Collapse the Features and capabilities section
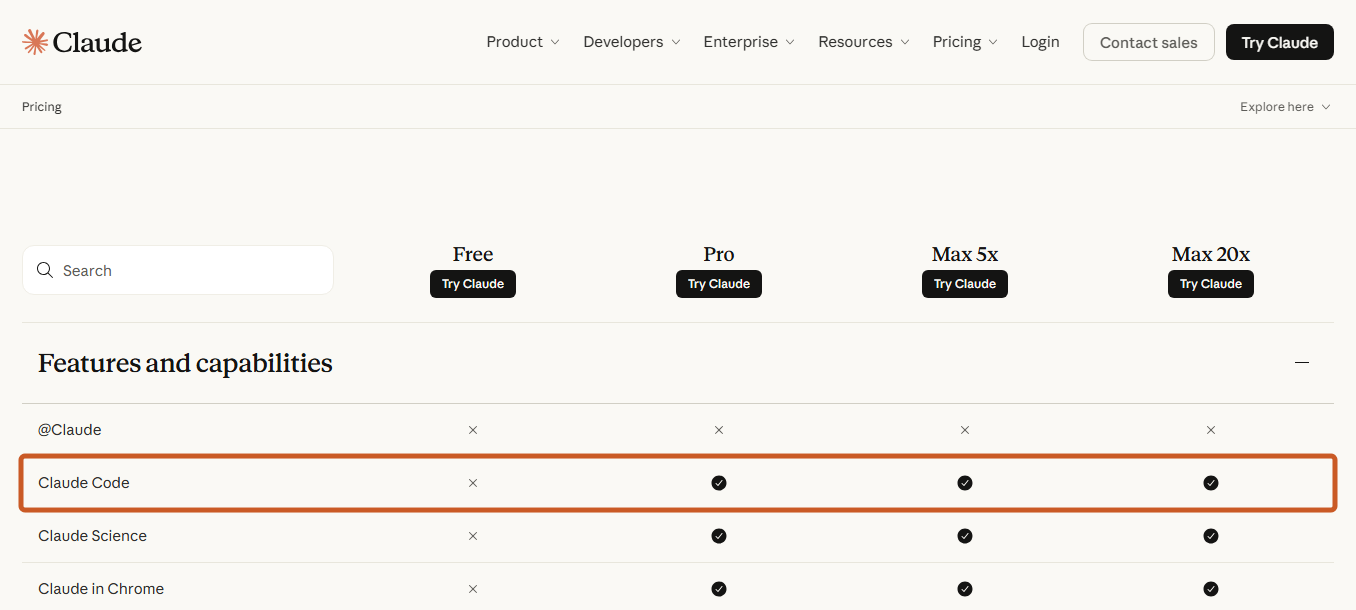The image size is (1356, 610). [x=1302, y=362]
